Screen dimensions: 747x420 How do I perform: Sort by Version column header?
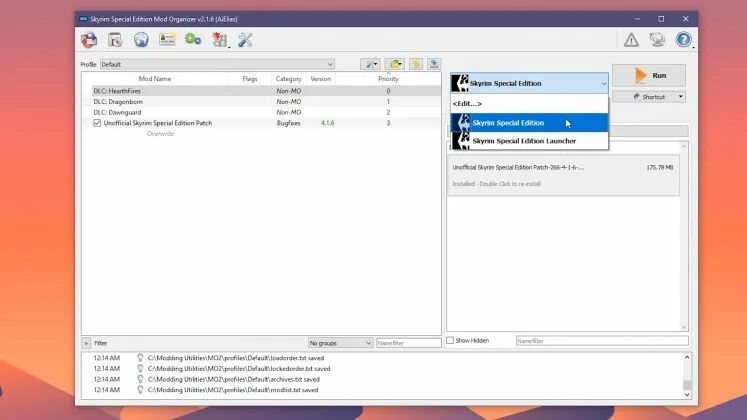(321, 79)
